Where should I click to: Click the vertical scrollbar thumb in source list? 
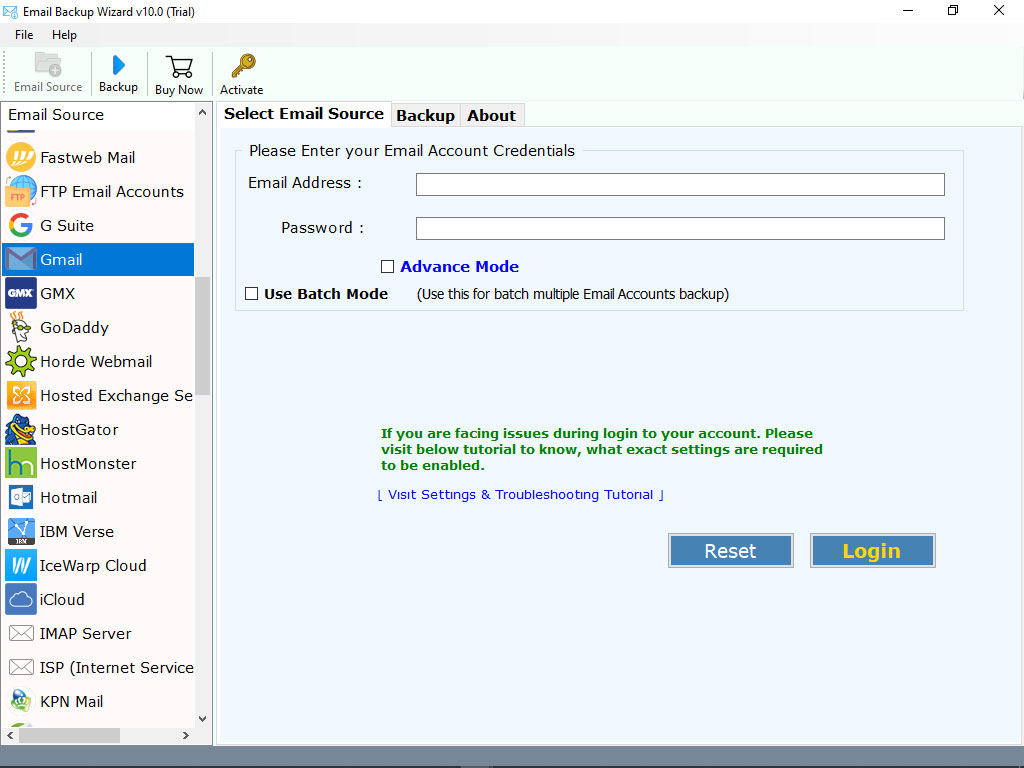click(202, 336)
